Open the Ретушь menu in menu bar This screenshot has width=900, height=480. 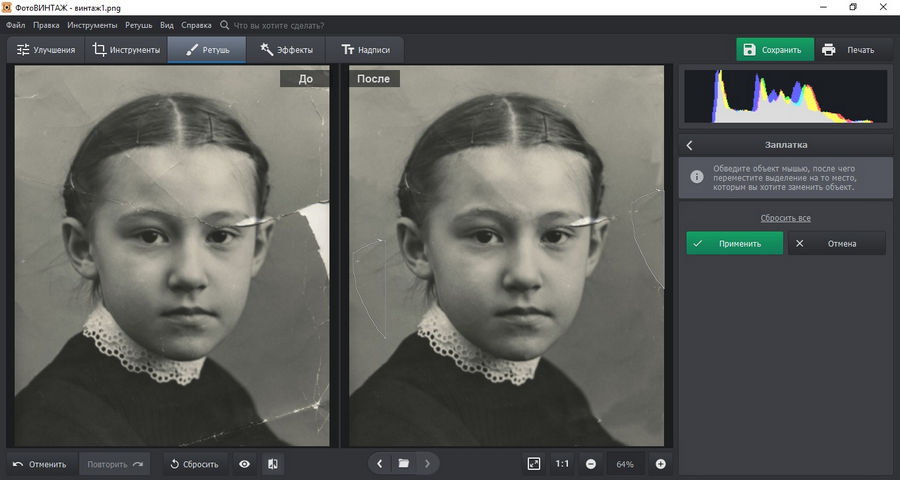point(138,25)
